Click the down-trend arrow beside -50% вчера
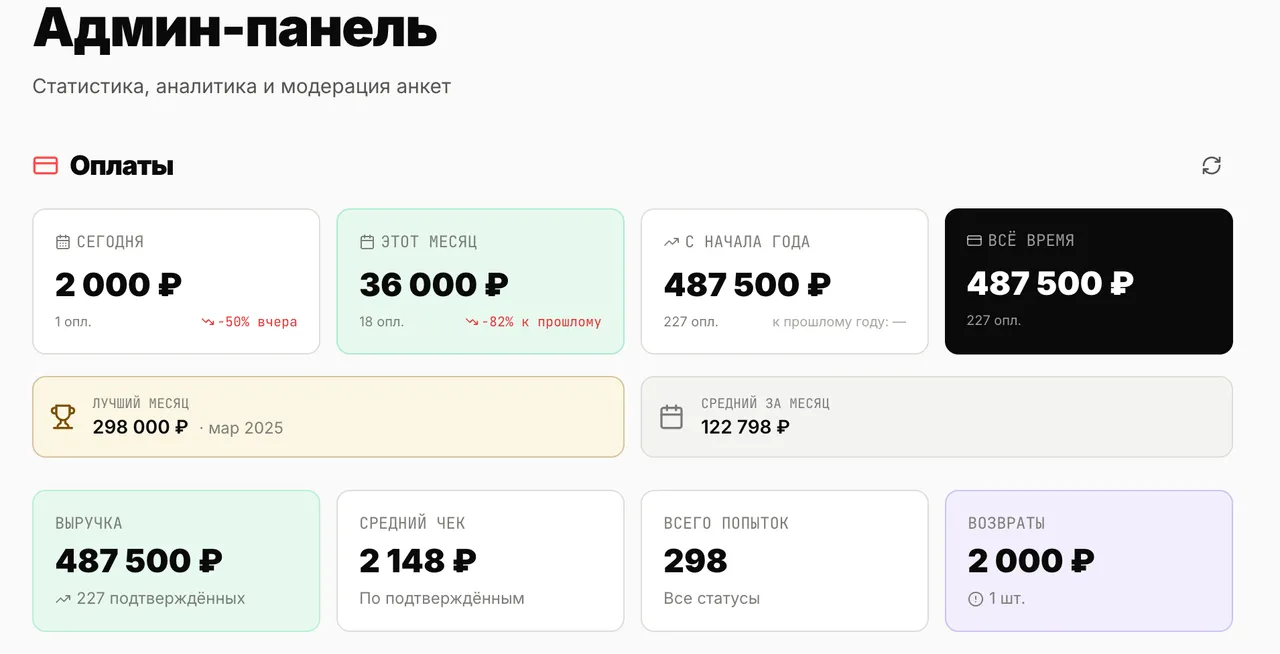The width and height of the screenshot is (1280, 654). click(x=208, y=322)
